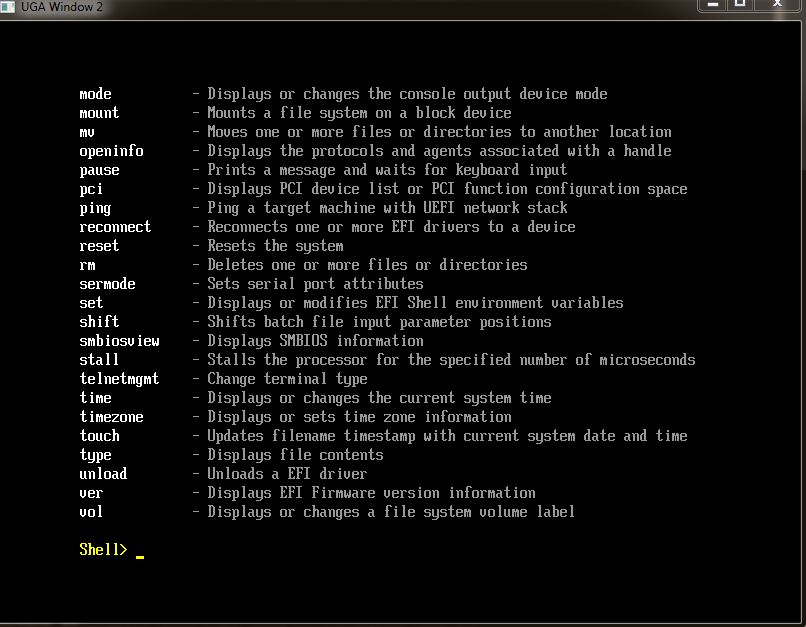The image size is (806, 627).
Task: Click the 'ping' command entry
Action: [95, 208]
